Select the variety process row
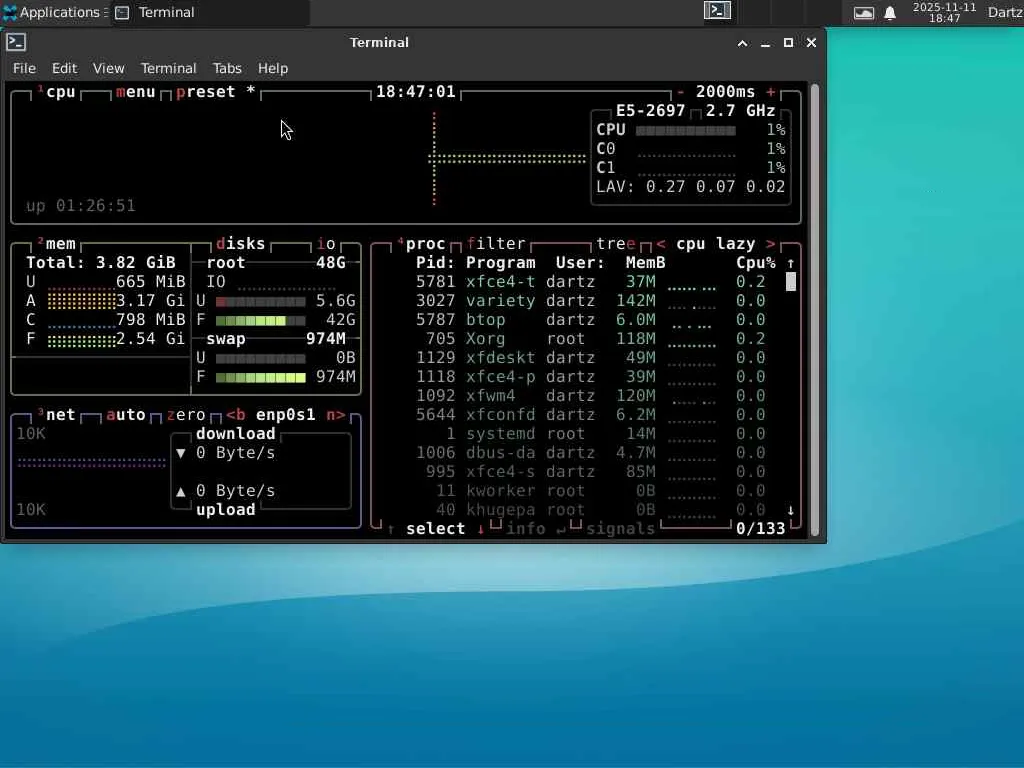1024x768 pixels. click(x=583, y=301)
